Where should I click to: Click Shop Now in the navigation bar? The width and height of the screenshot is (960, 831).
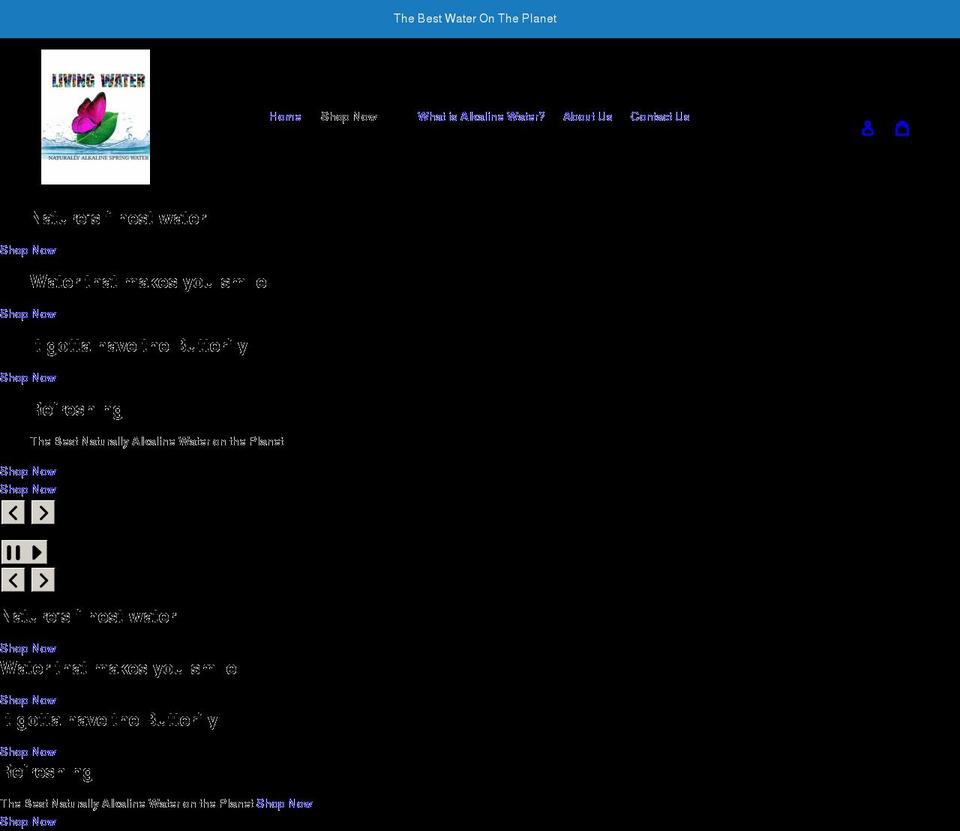tap(348, 116)
